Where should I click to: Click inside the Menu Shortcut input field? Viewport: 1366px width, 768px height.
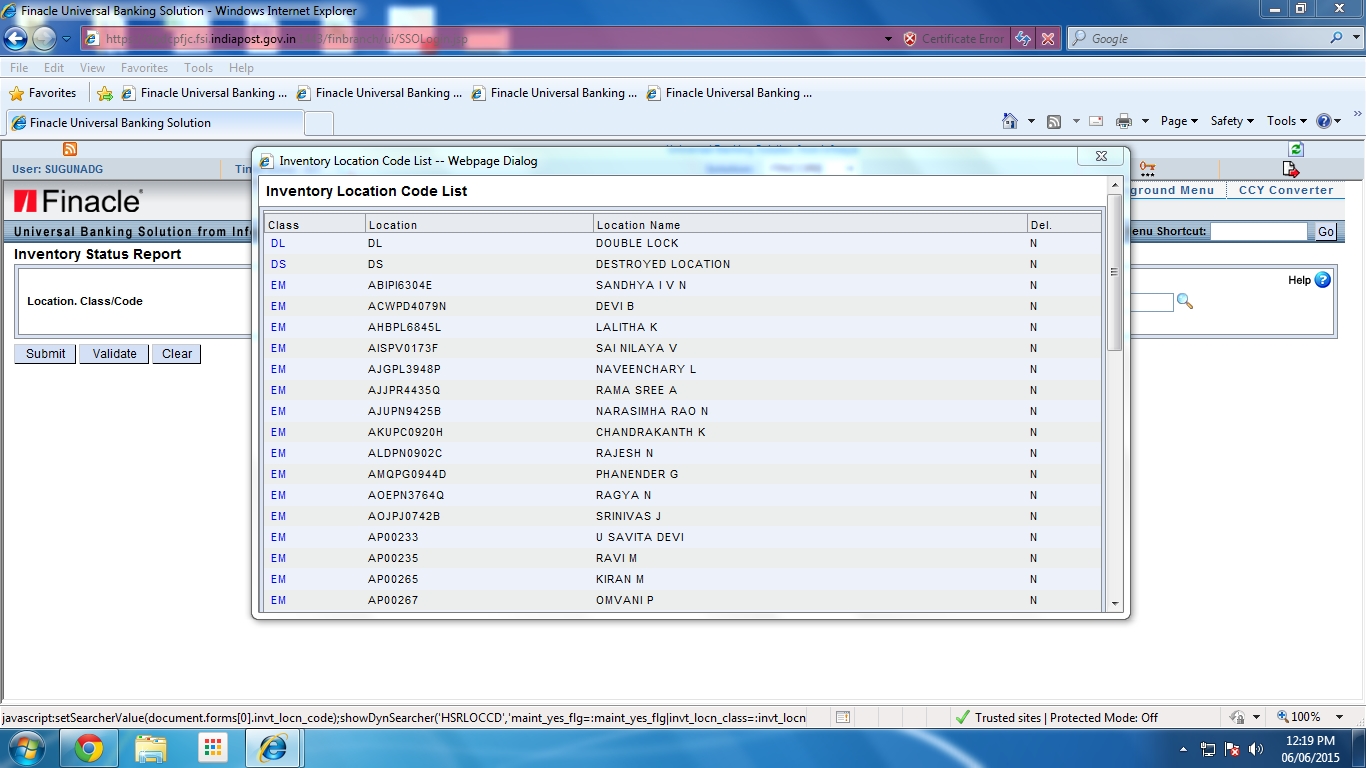coord(1260,231)
